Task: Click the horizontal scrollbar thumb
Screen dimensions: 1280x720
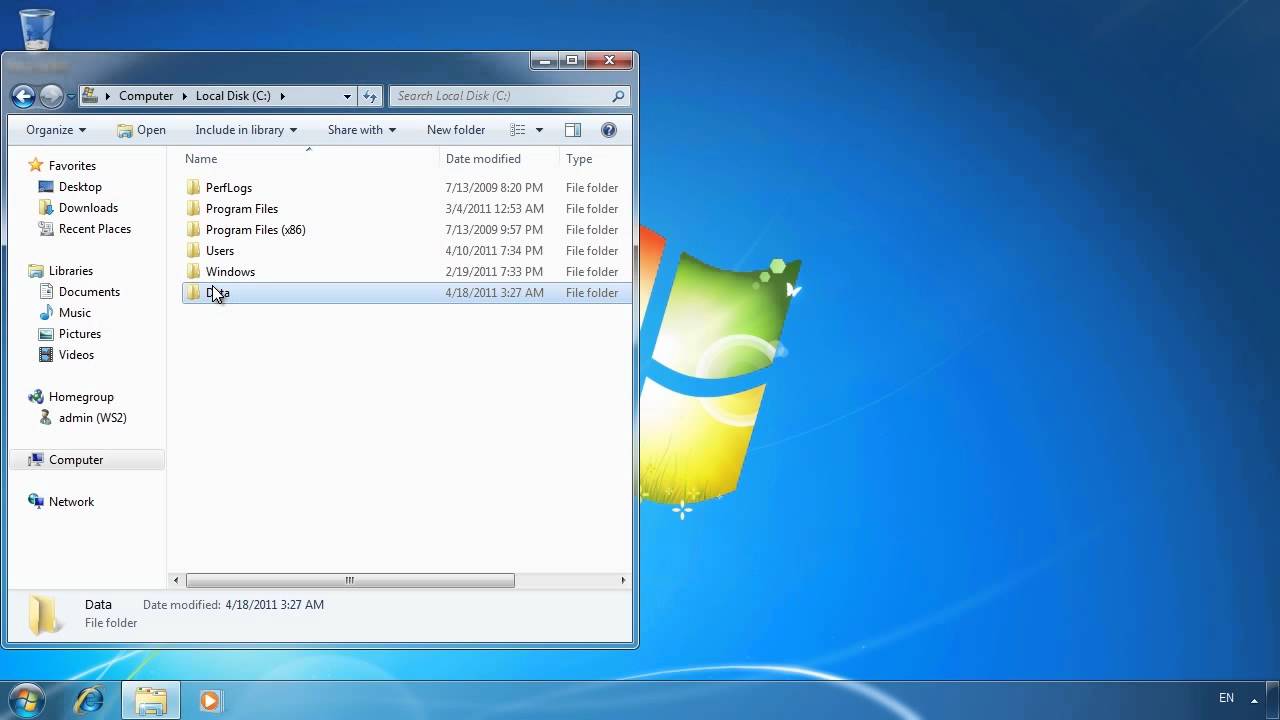Action: click(350, 580)
